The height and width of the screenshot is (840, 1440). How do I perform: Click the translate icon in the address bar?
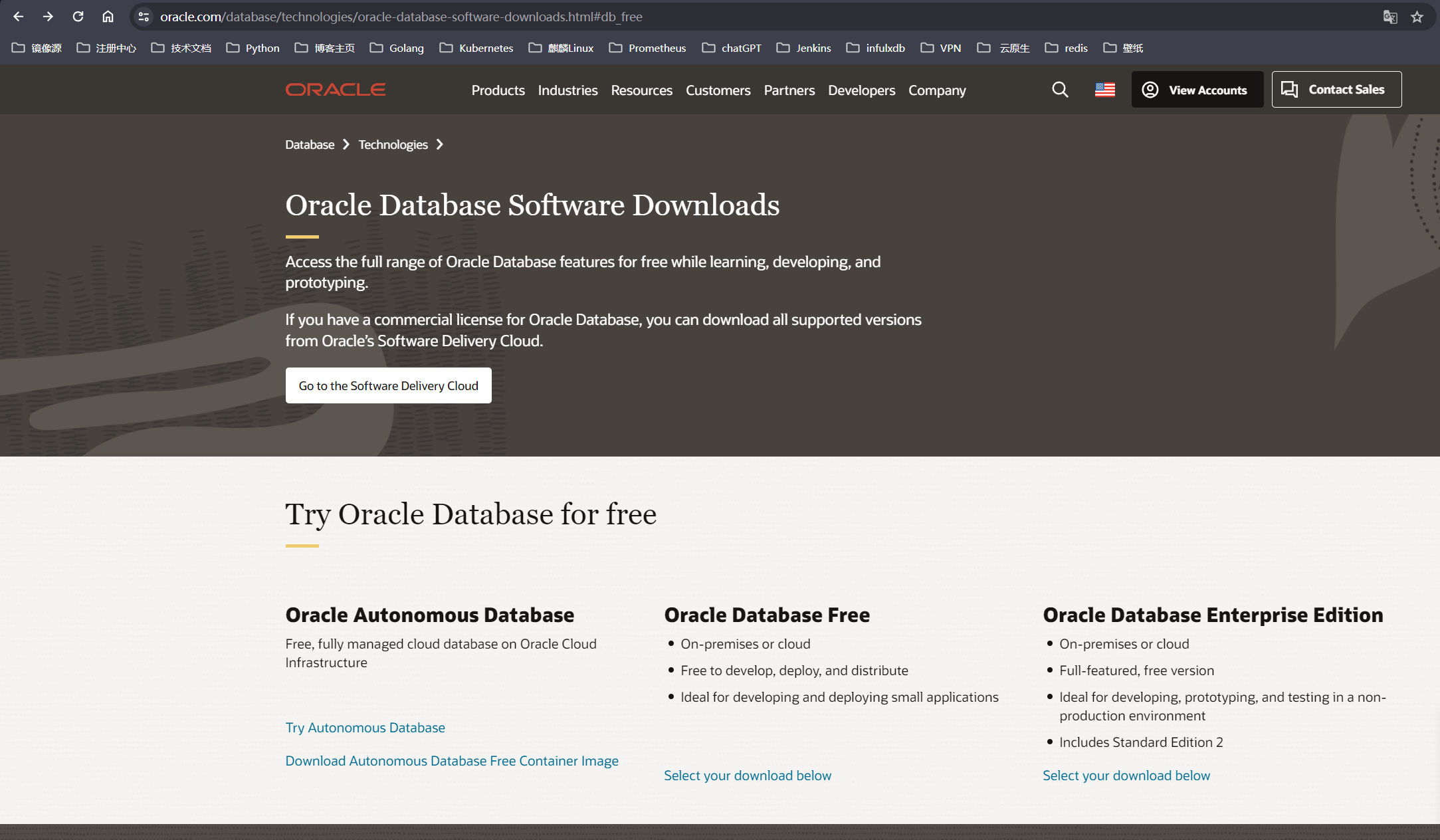[1389, 17]
